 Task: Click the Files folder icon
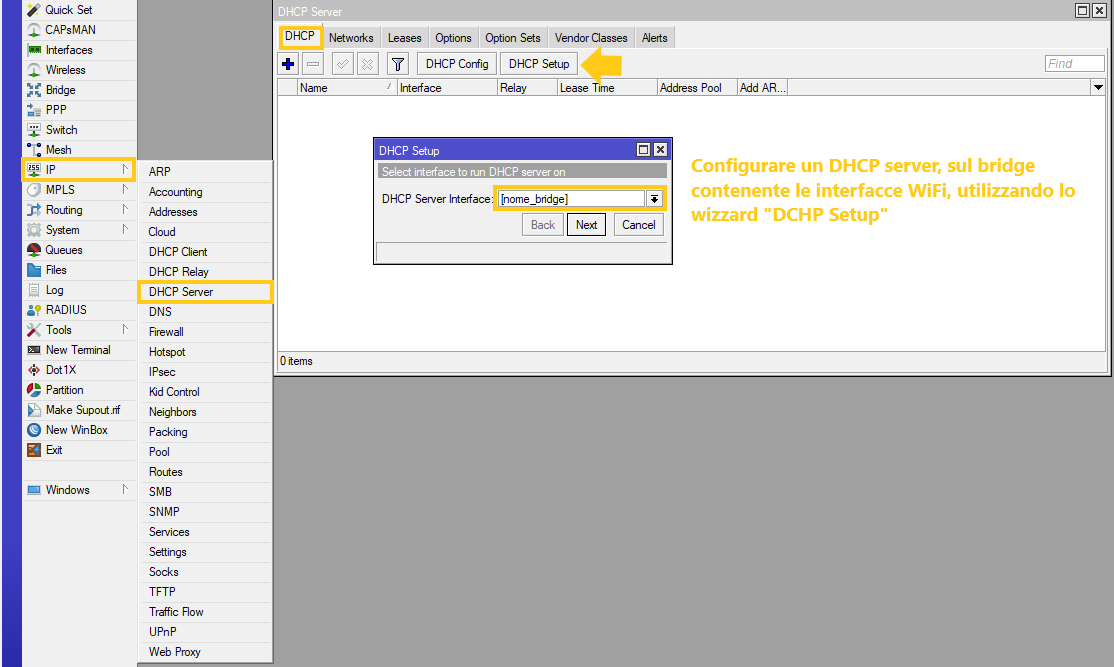pos(33,270)
